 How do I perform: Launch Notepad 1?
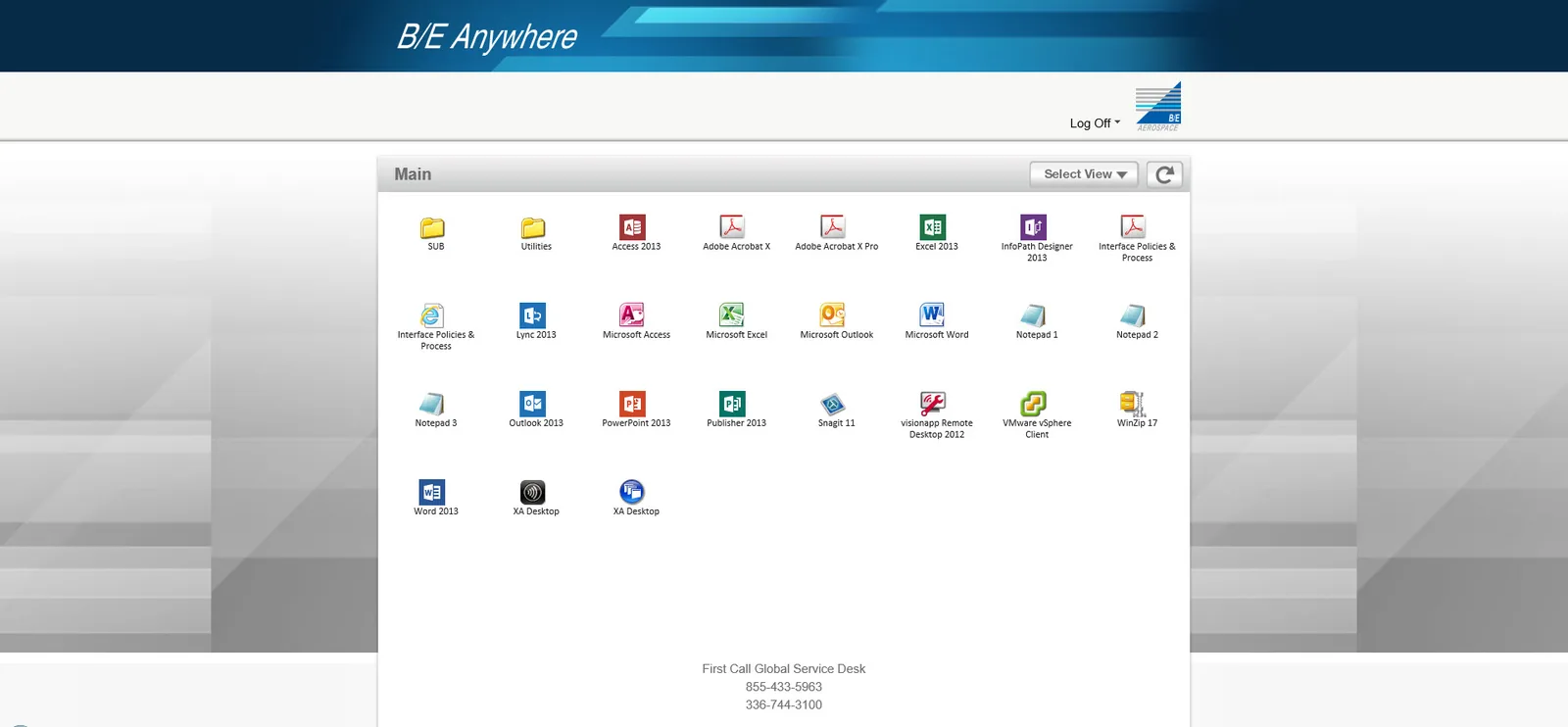tap(1034, 315)
